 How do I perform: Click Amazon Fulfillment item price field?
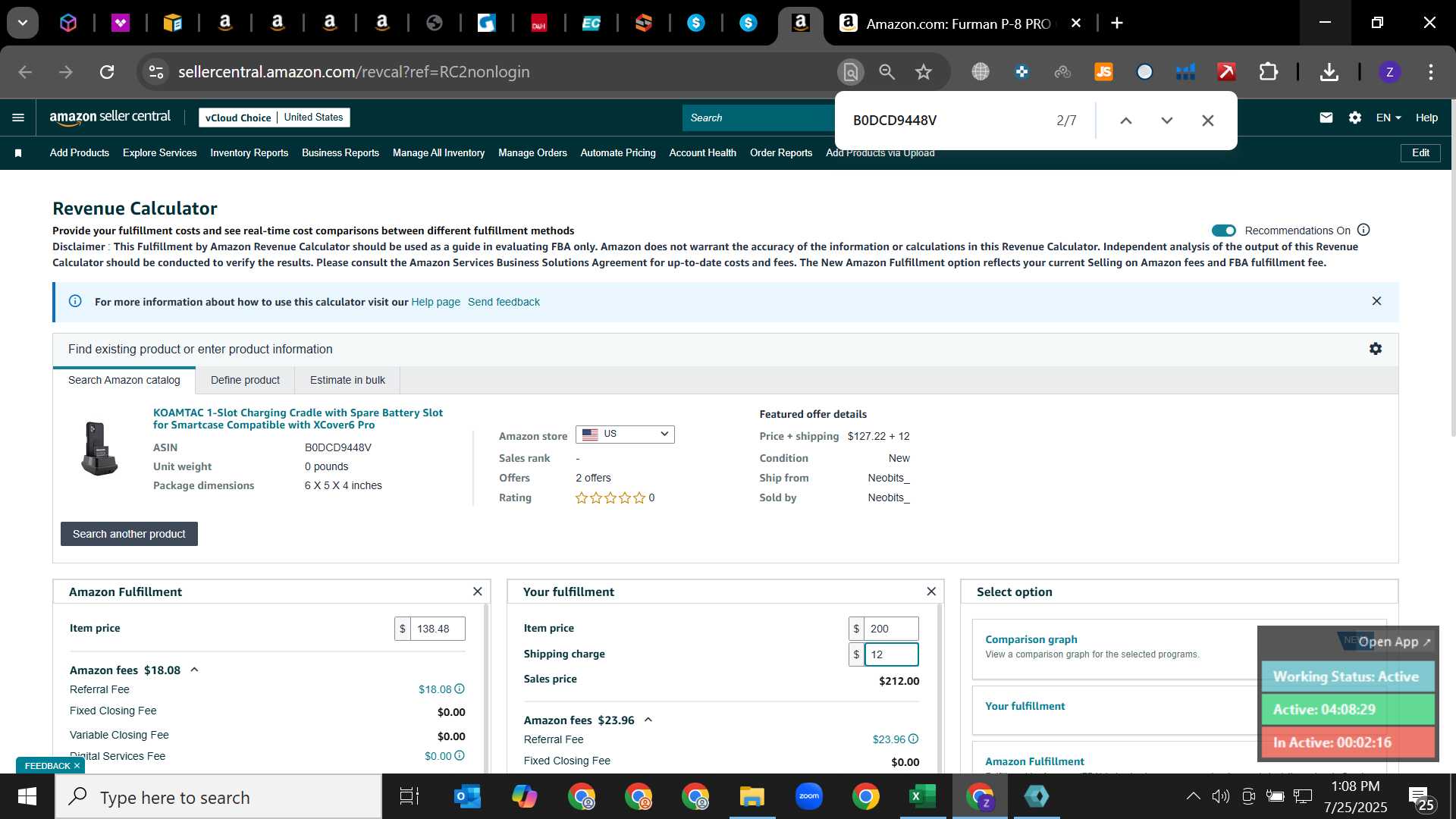(x=438, y=629)
